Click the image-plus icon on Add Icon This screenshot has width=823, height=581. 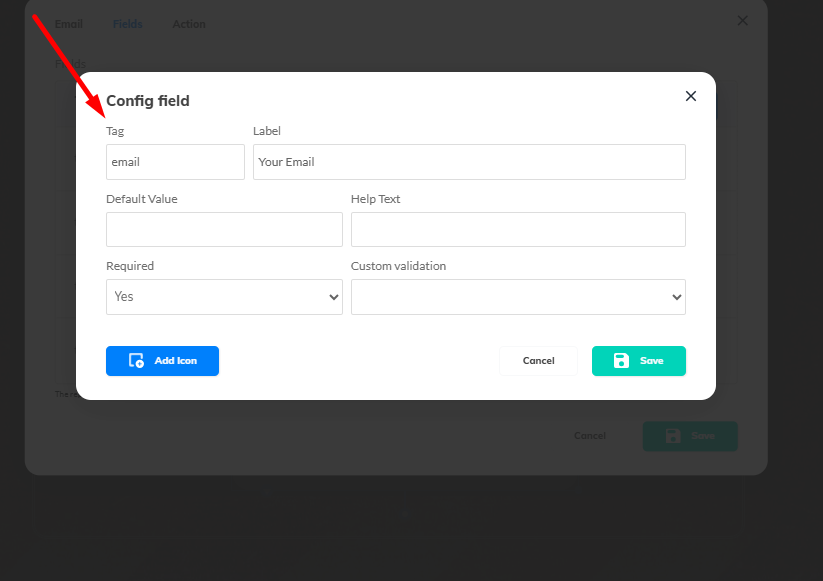click(136, 361)
